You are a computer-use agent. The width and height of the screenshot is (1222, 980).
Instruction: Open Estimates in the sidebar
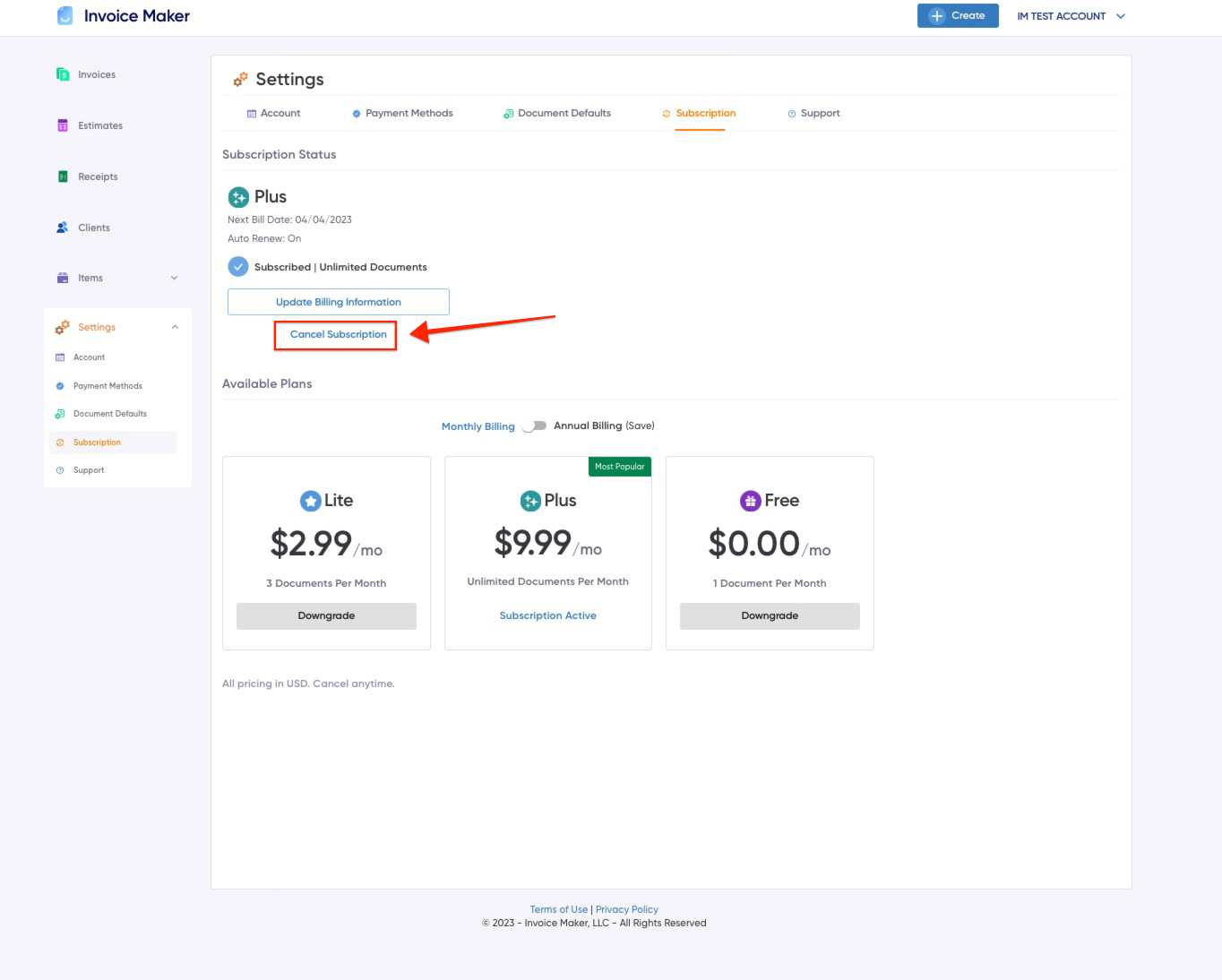(100, 126)
